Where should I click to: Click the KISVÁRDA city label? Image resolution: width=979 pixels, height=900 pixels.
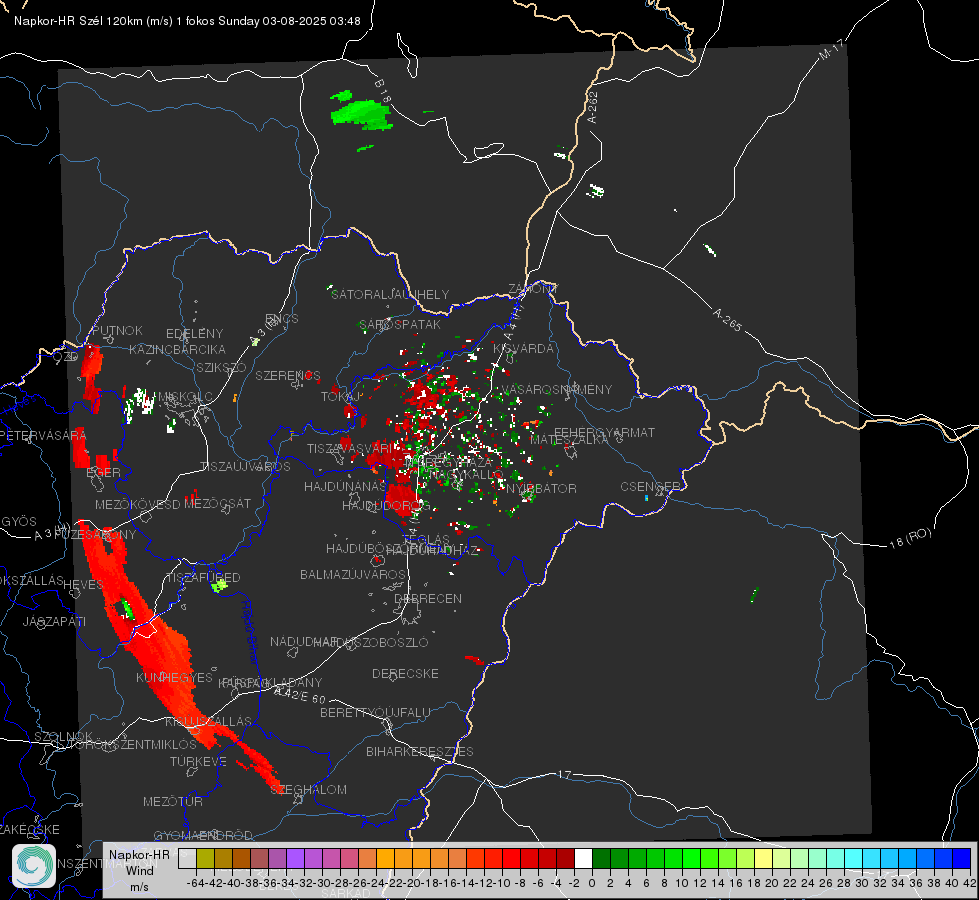coord(524,348)
